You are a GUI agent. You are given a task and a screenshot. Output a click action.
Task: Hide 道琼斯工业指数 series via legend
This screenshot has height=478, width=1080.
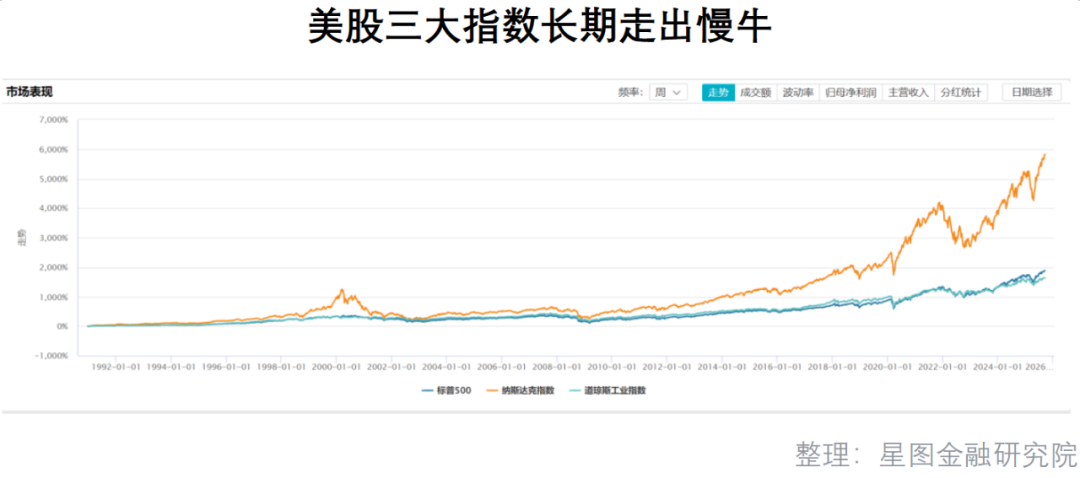coord(615,391)
